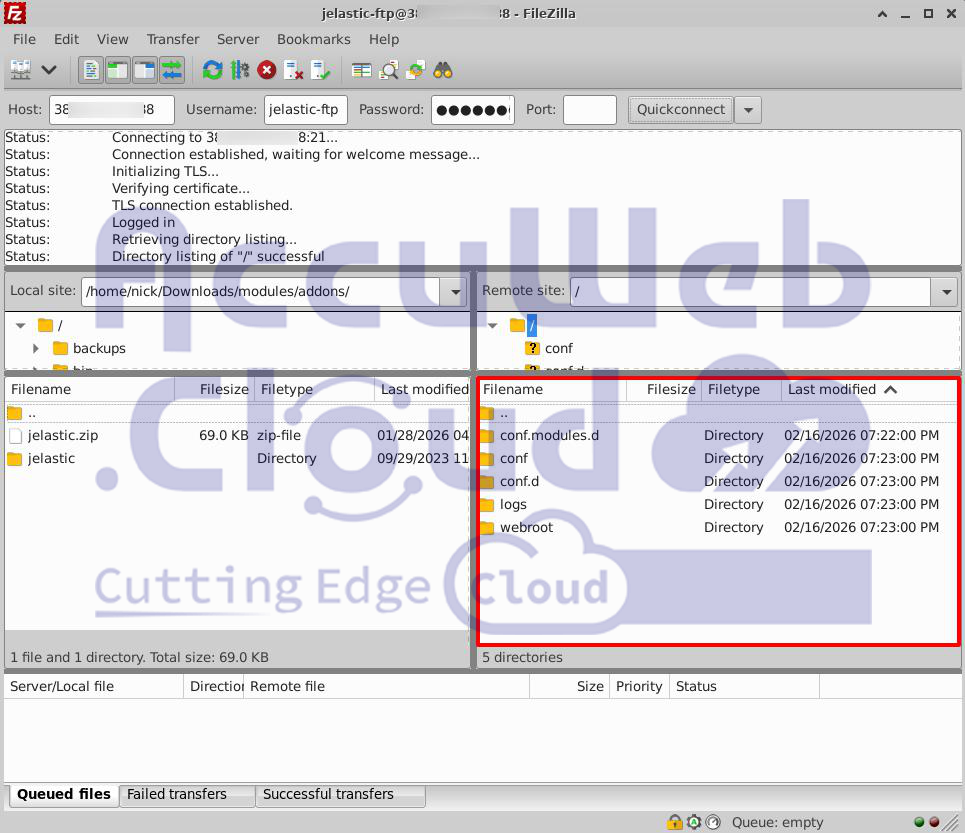
Task: Click the Port input field
Action: point(589,110)
